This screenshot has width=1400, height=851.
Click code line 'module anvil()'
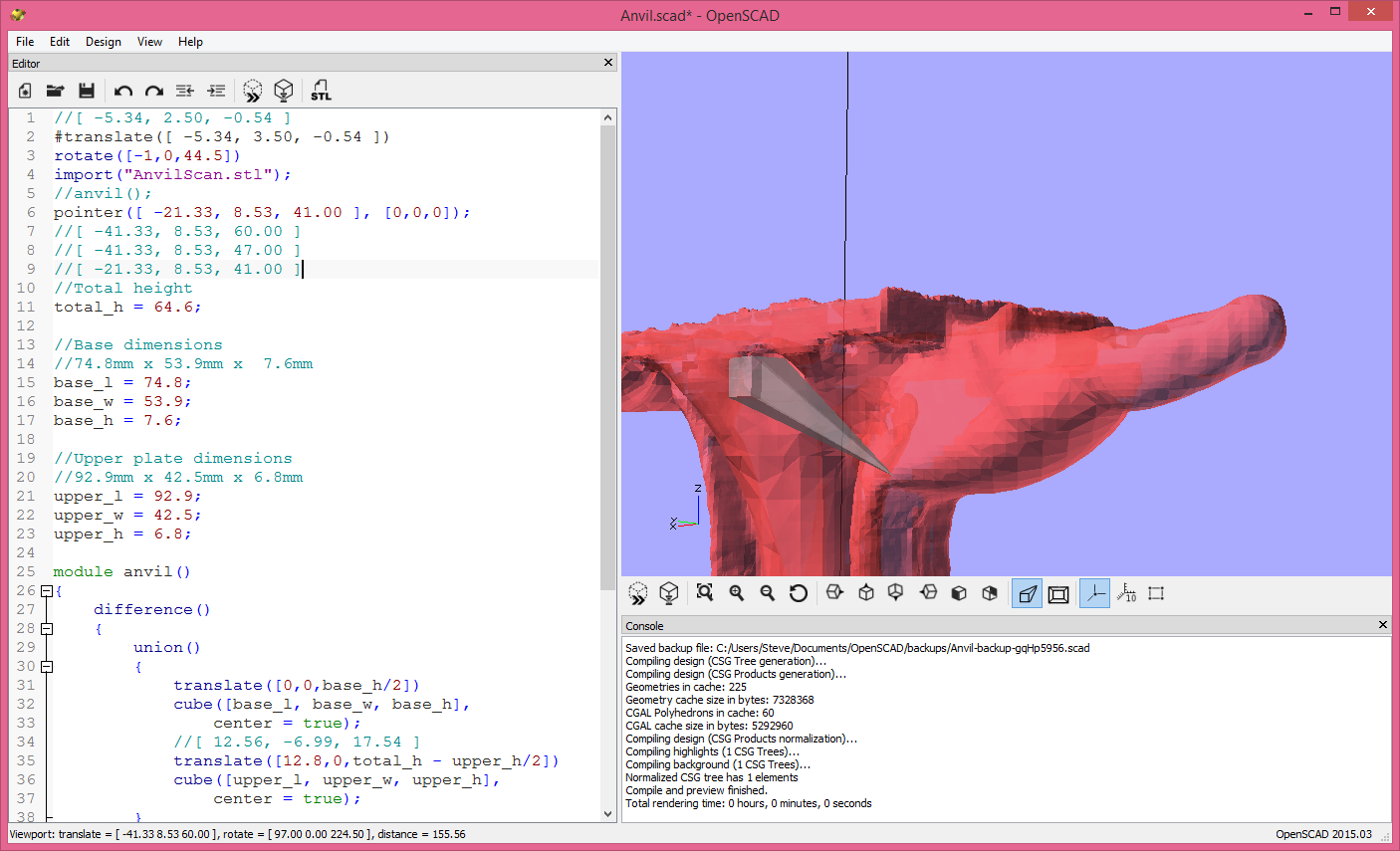[x=122, y=571]
